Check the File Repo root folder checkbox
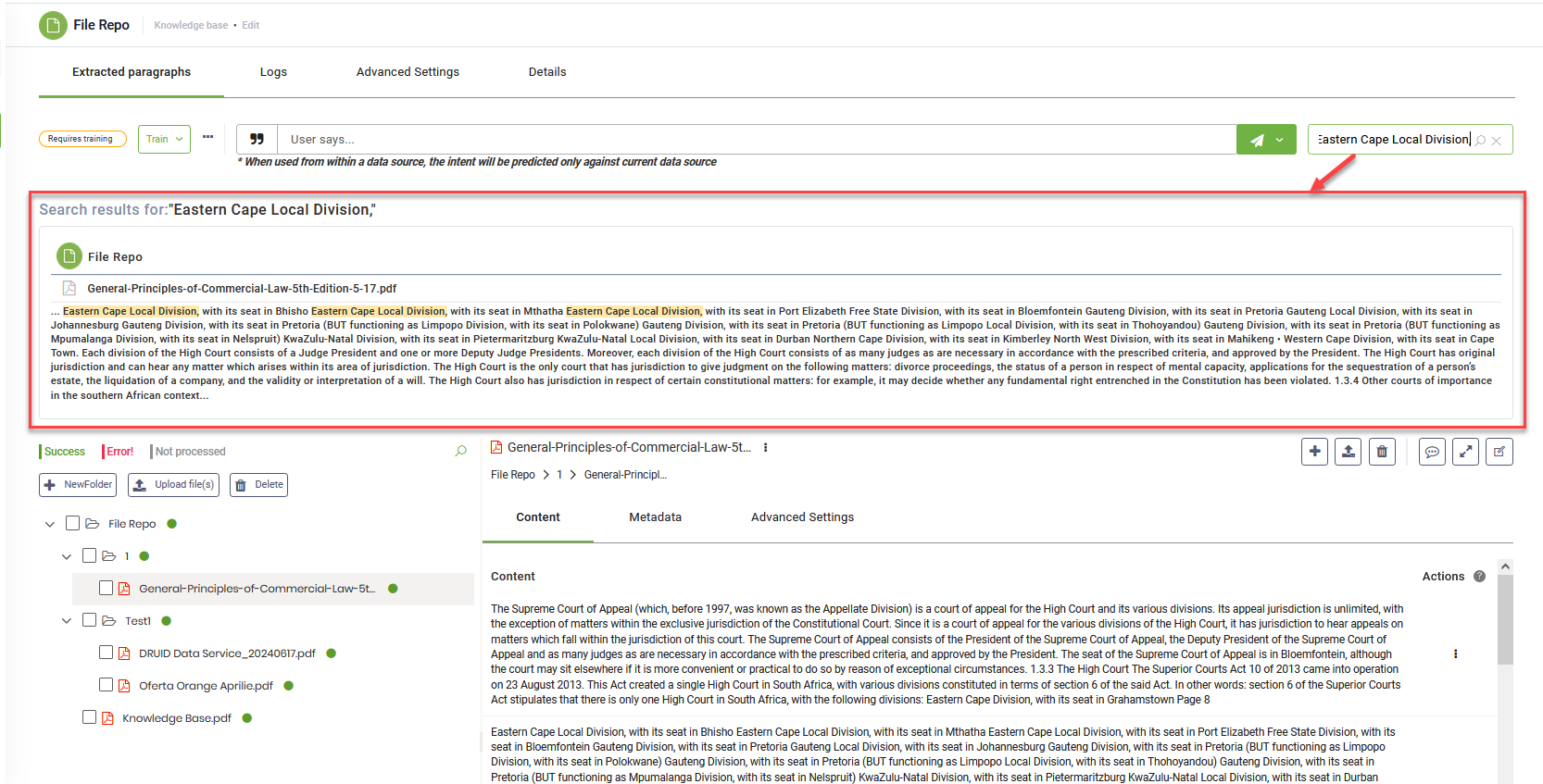This screenshot has width=1543, height=784. tap(72, 524)
